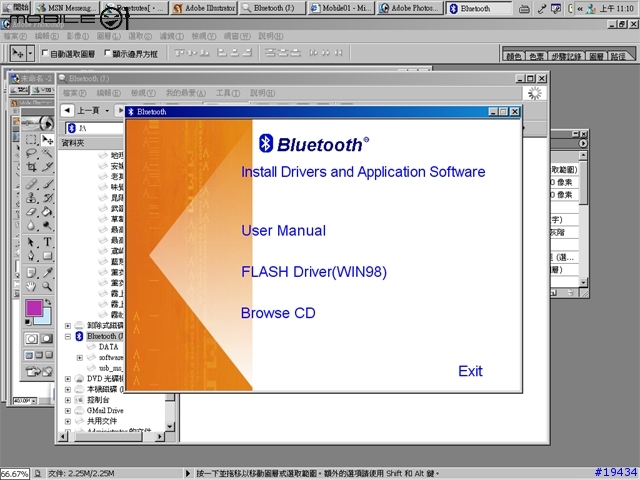640x480 pixels.
Task: Select the Slice tool
Action: click(47, 167)
